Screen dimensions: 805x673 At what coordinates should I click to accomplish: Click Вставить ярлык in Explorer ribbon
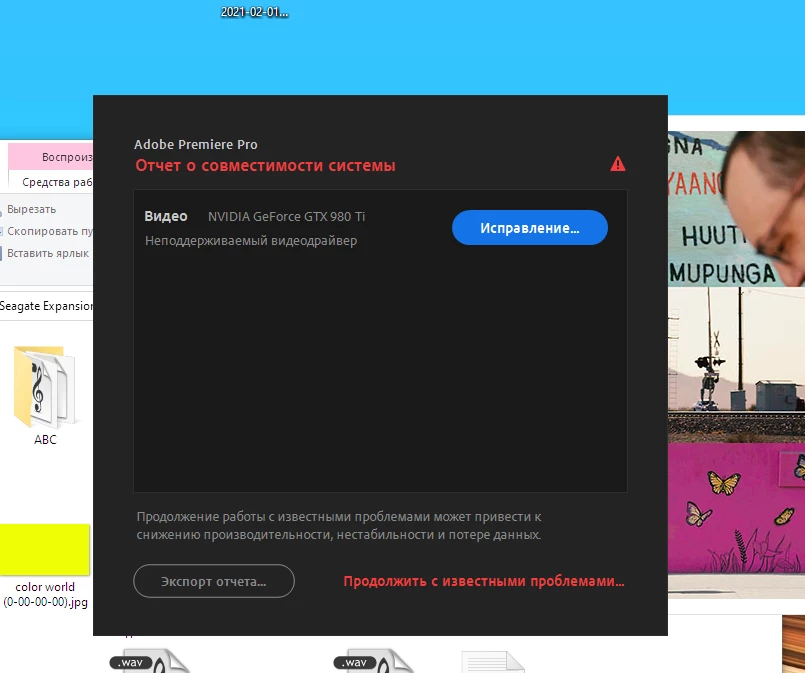(x=46, y=253)
